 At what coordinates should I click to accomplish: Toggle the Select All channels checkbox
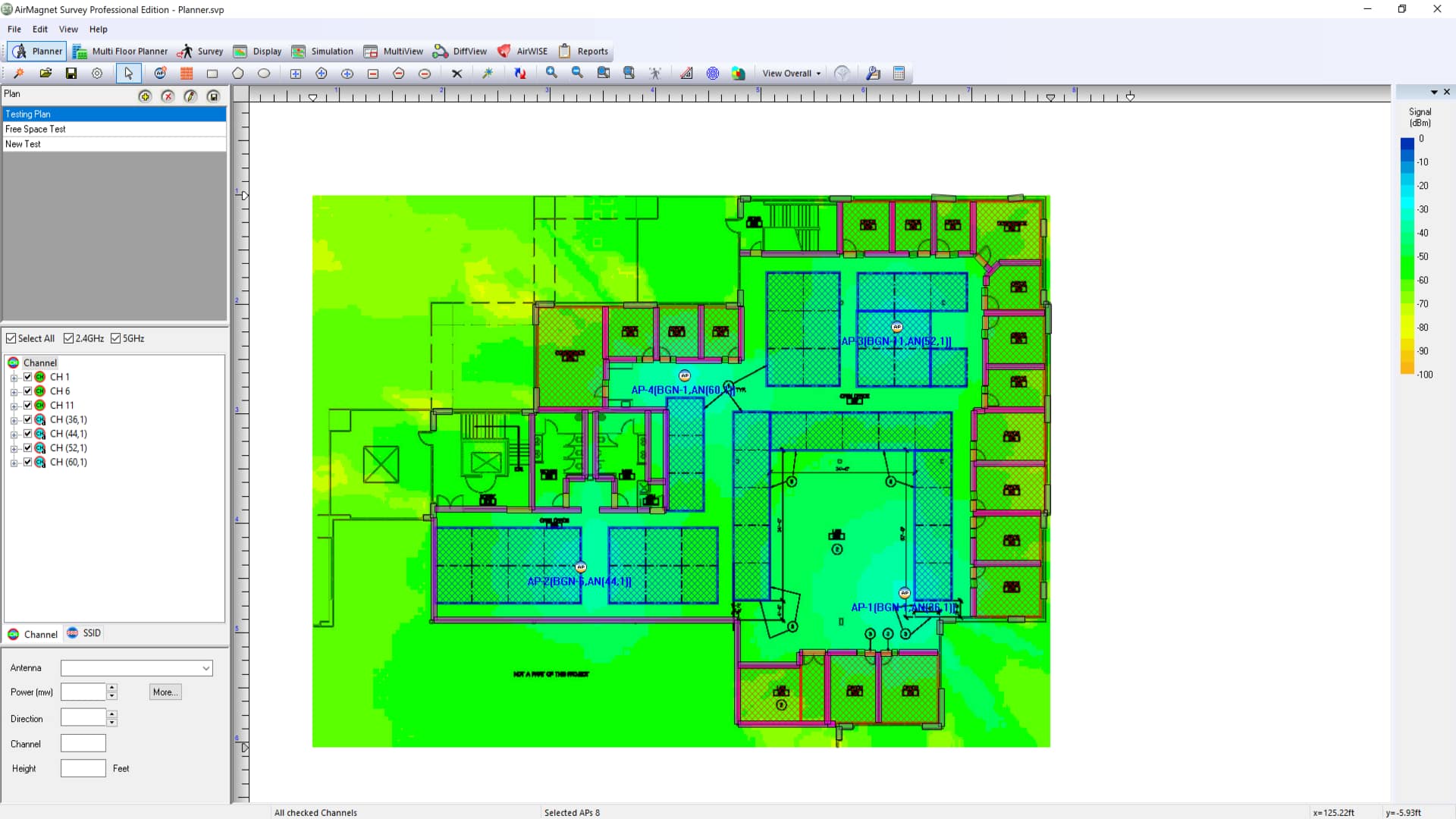[x=11, y=338]
